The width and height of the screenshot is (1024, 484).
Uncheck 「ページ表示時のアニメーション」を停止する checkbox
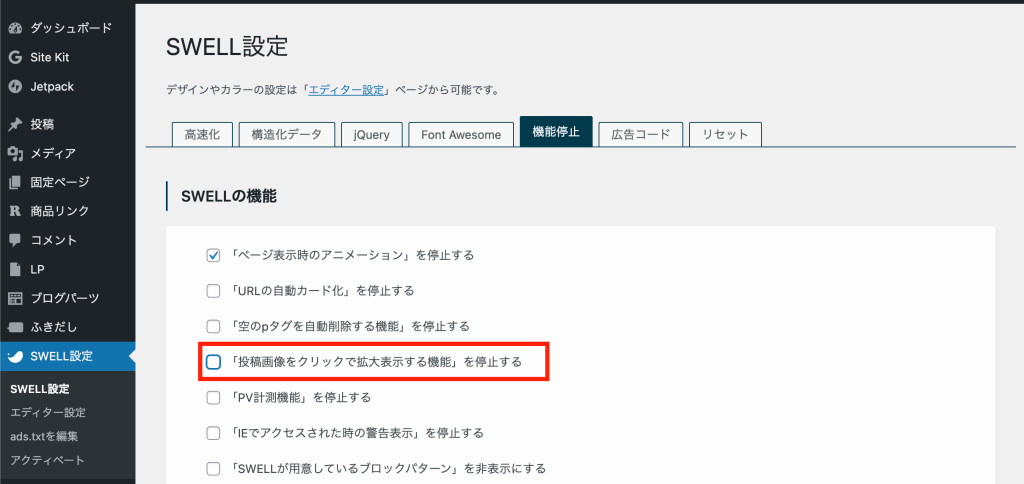pos(213,255)
